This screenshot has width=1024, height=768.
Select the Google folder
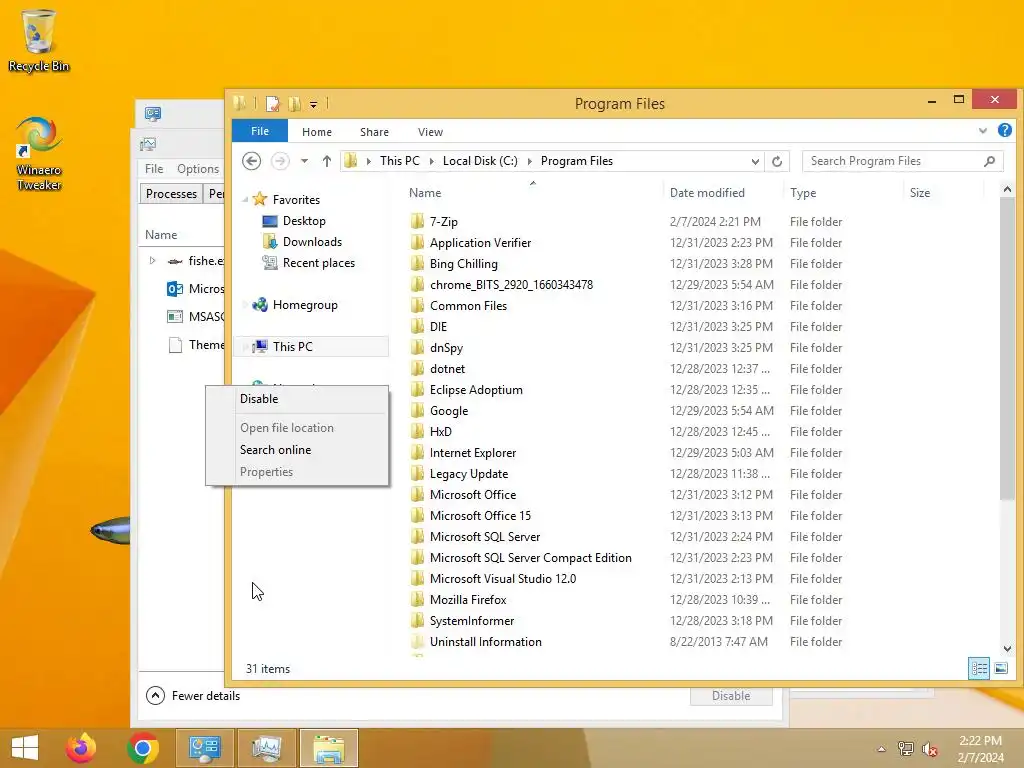(x=449, y=411)
